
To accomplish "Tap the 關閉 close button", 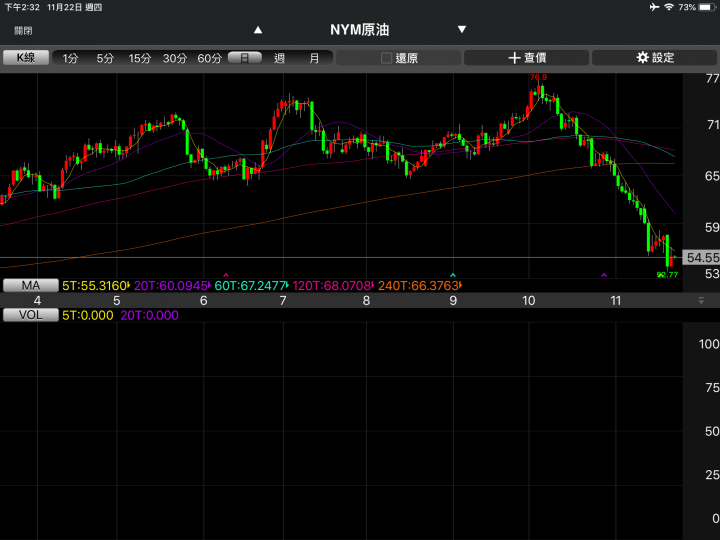I will coord(23,31).
